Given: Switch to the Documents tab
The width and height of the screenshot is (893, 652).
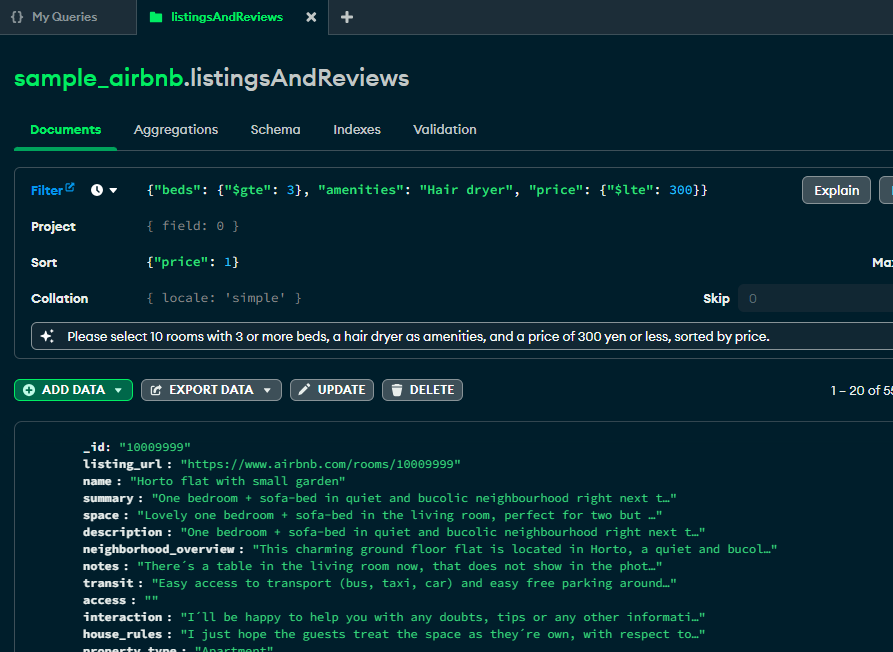Looking at the screenshot, I should tap(65, 130).
